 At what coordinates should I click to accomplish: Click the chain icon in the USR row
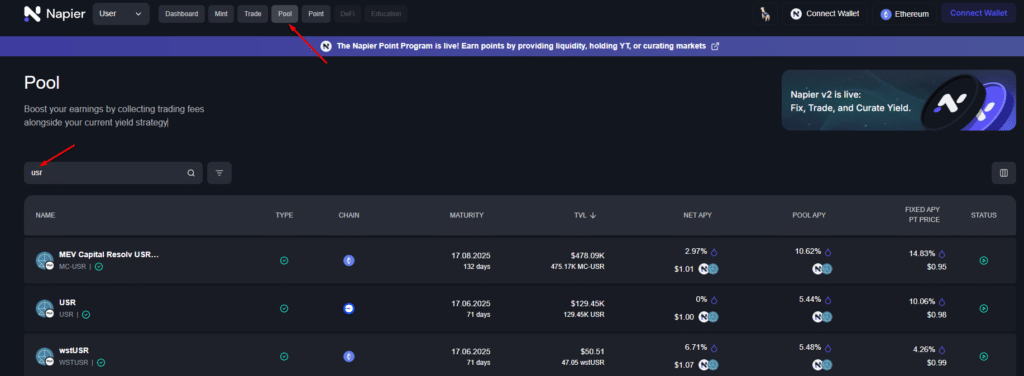[349, 309]
